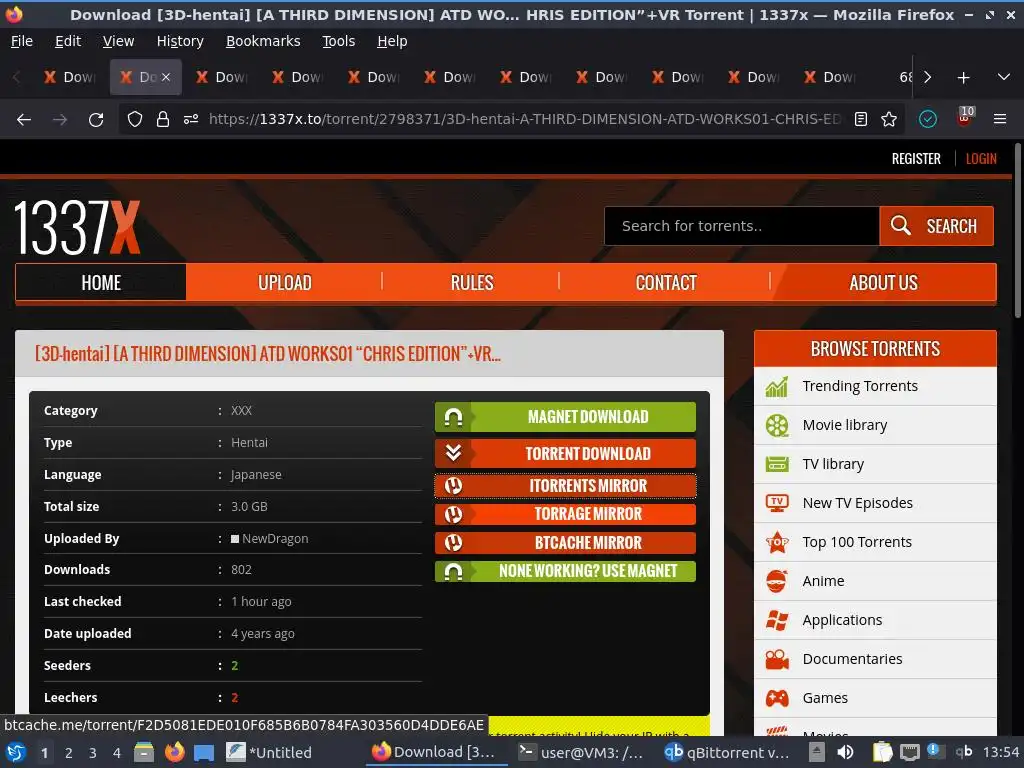Click the address bar URL
1024x768 pixels.
point(524,120)
